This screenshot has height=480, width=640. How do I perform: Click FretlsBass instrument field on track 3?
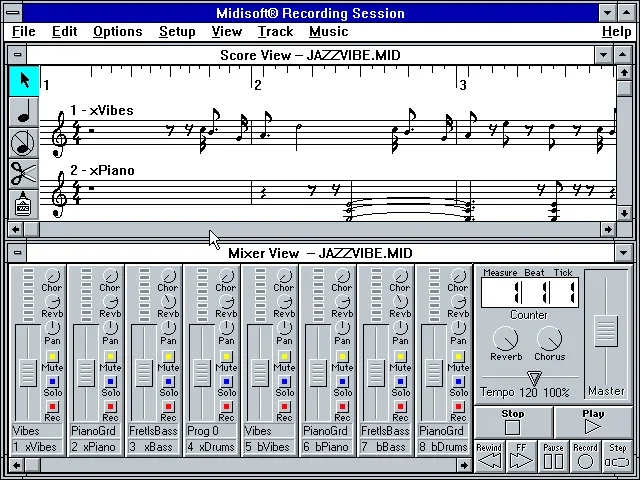[x=153, y=431]
